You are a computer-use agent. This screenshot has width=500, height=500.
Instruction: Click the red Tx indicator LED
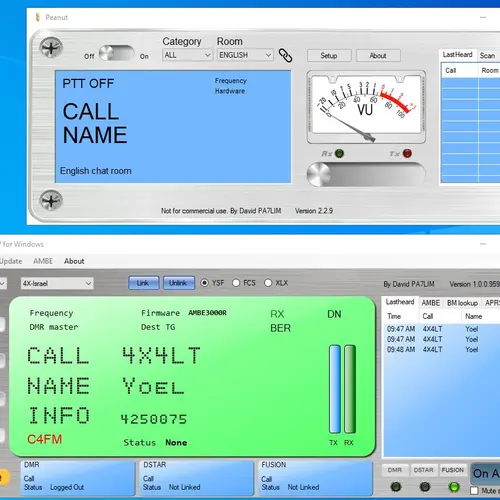click(x=407, y=153)
